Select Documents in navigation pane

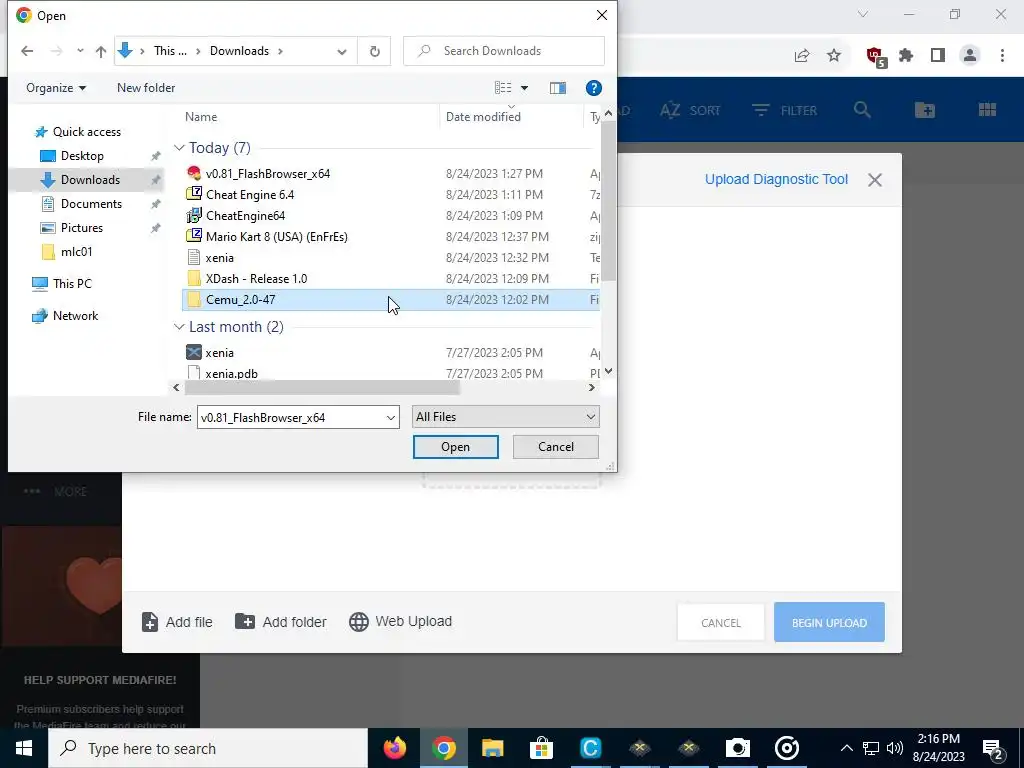click(91, 204)
